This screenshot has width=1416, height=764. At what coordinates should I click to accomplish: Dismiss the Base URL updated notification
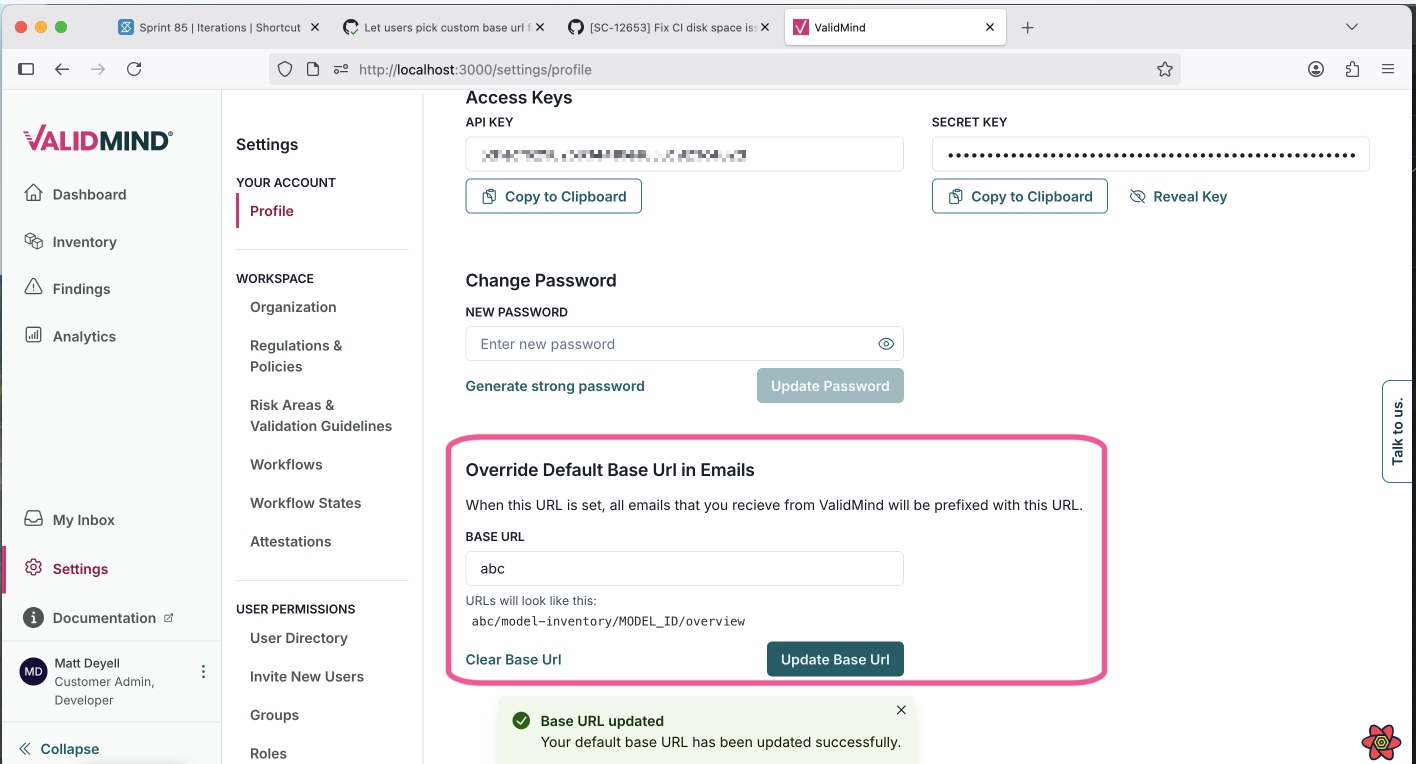[900, 709]
